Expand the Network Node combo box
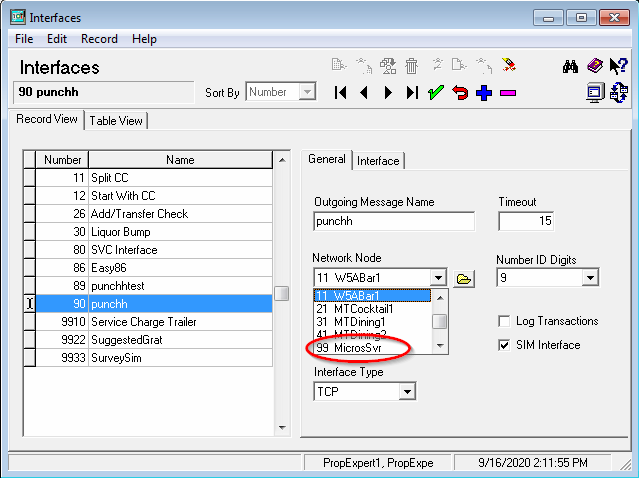The image size is (639, 478). coord(438,278)
